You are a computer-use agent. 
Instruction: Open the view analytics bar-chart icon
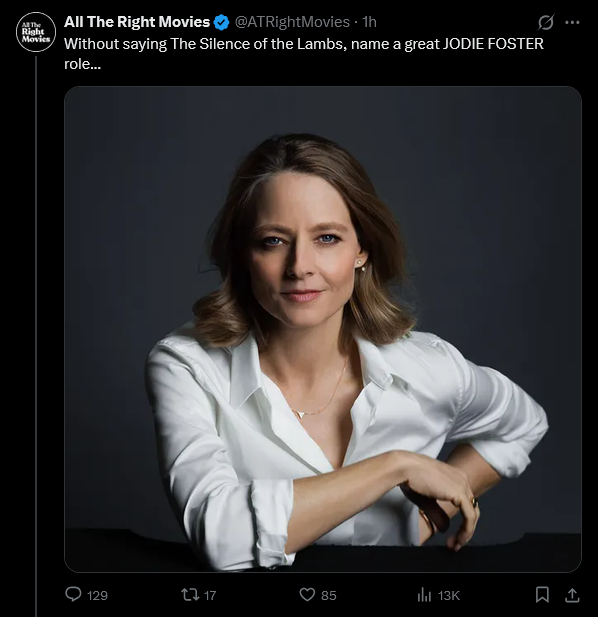(424, 595)
